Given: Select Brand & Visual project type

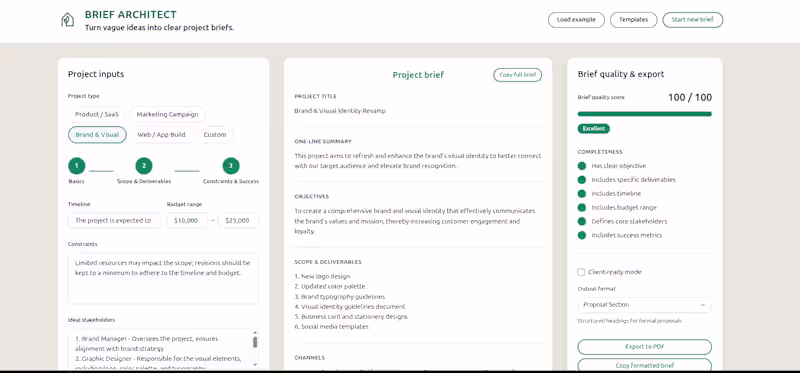Looking at the screenshot, I should tap(97, 135).
